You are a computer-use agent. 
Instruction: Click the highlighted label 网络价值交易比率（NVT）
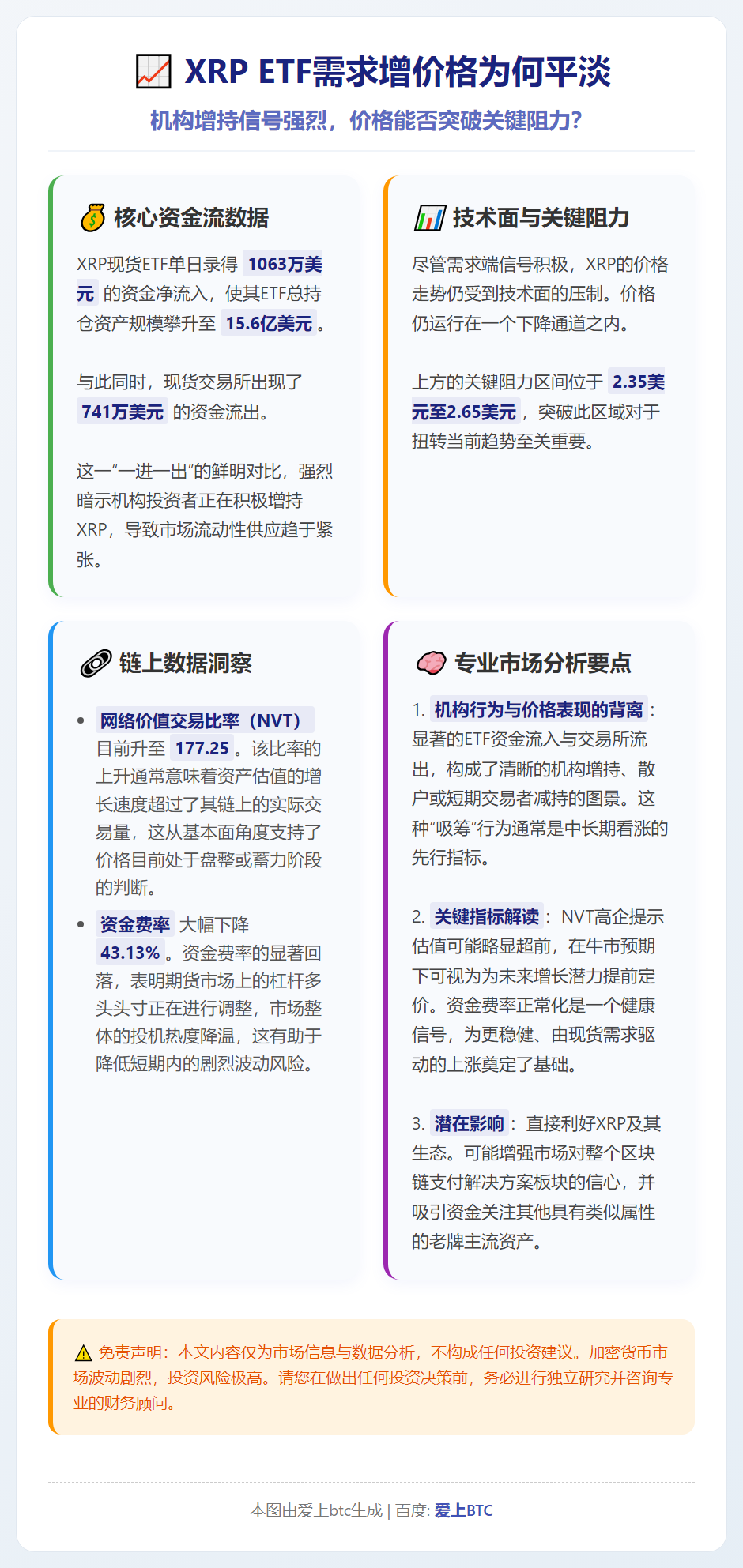[205, 720]
